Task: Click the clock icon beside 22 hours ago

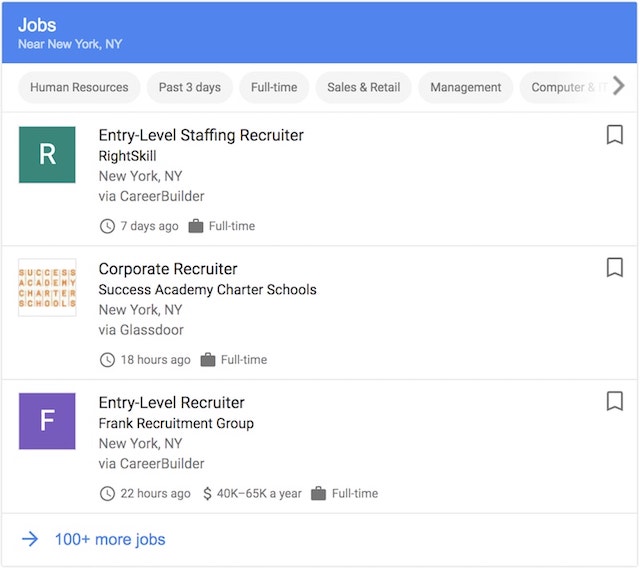Action: pyautogui.click(x=107, y=493)
